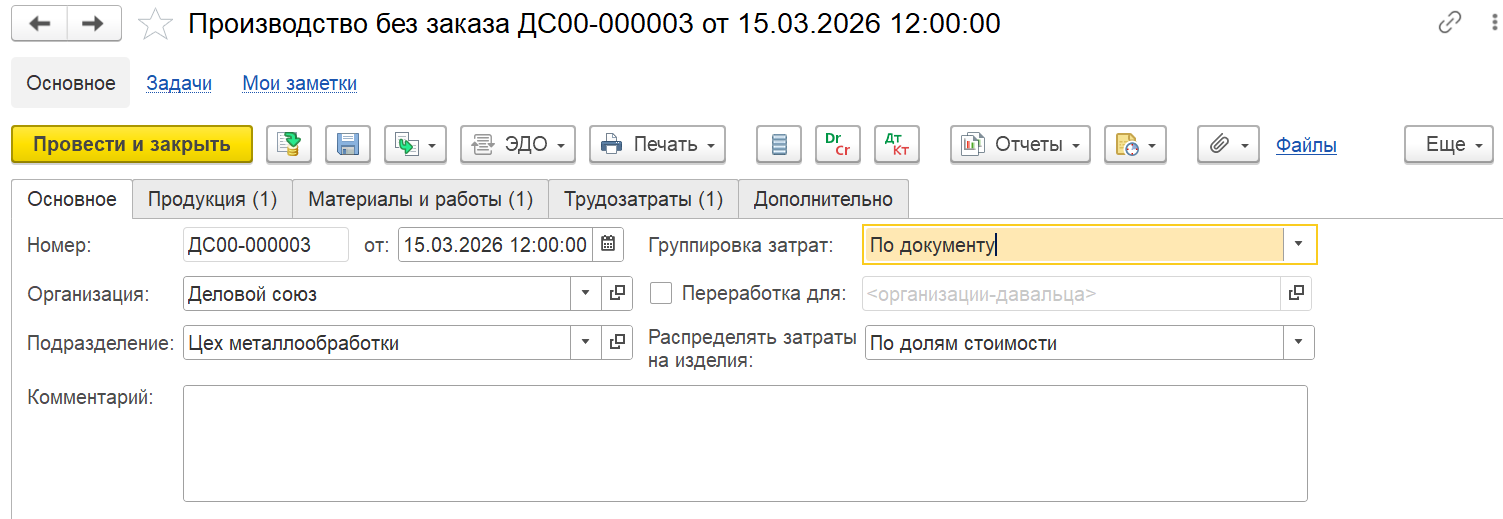This screenshot has width=1503, height=519.
Task: Expand the Организация dropdown arrow
Action: [x=586, y=294]
